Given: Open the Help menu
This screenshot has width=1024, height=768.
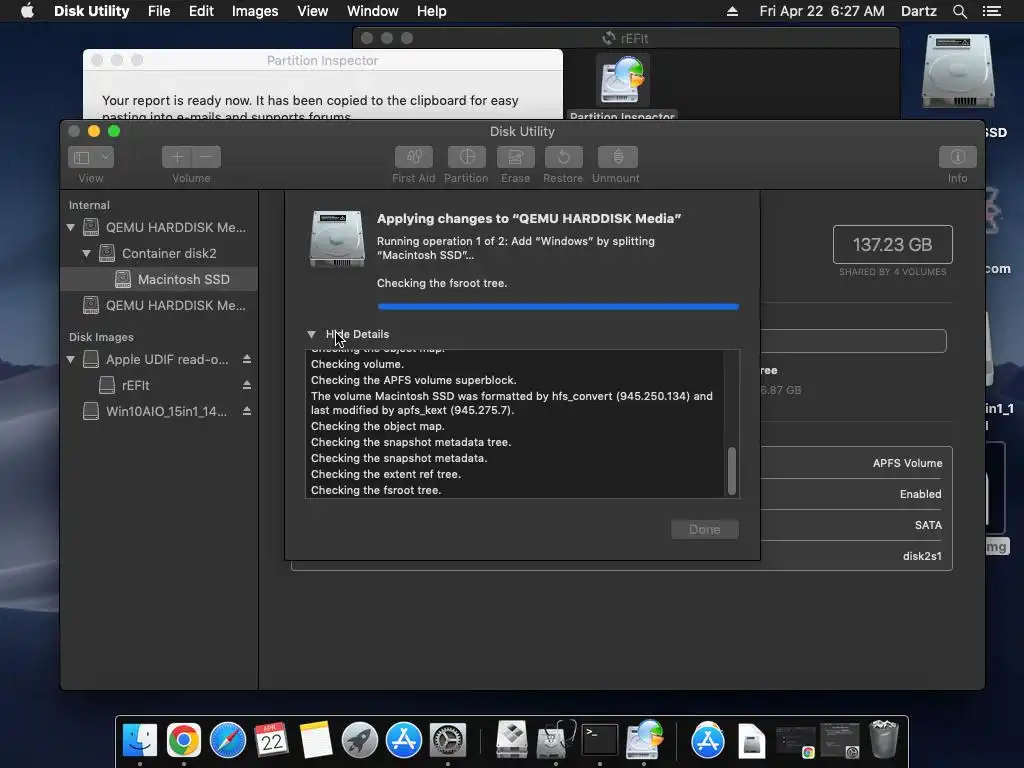Looking at the screenshot, I should pyautogui.click(x=432, y=11).
